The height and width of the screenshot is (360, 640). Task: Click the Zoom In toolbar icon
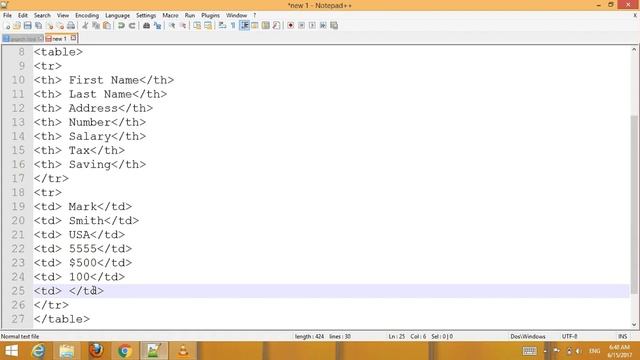click(x=172, y=25)
